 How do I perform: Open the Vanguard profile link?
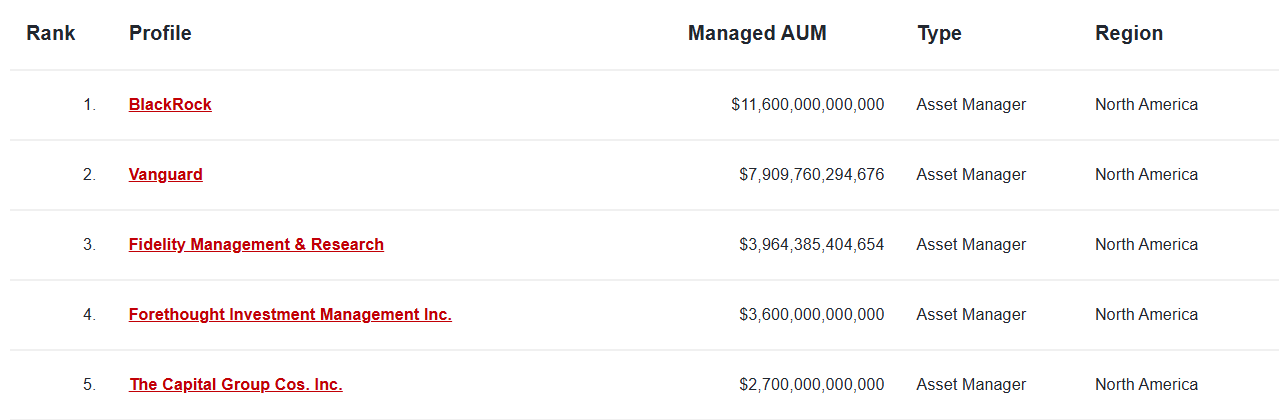[x=166, y=174]
